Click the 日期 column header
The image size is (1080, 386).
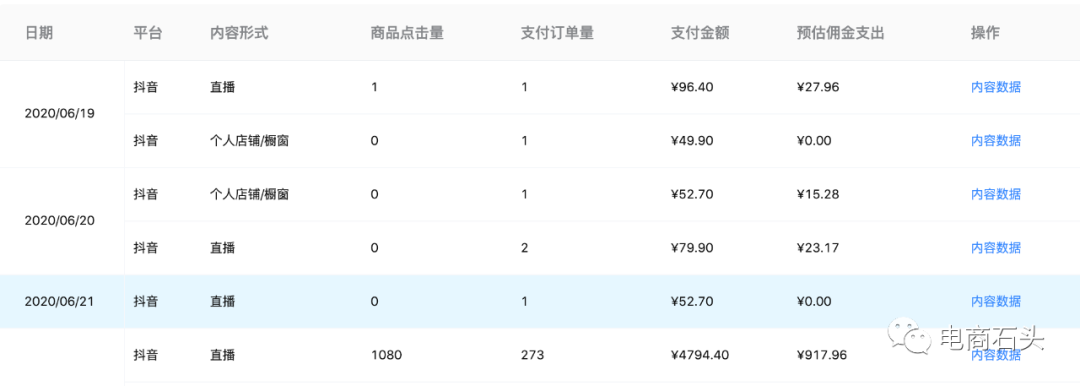coord(39,33)
